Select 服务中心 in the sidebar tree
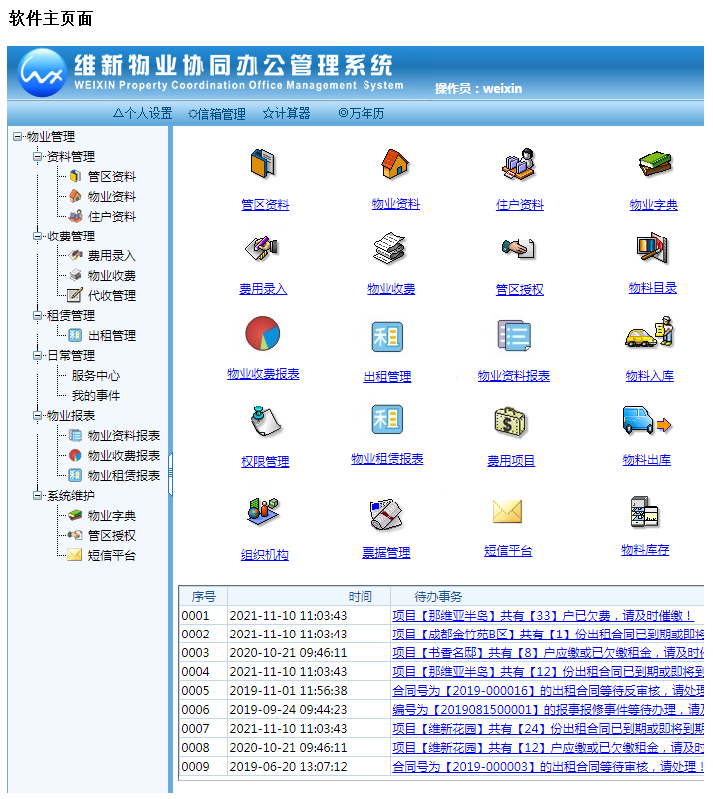This screenshot has height=799, width=713. point(96,376)
